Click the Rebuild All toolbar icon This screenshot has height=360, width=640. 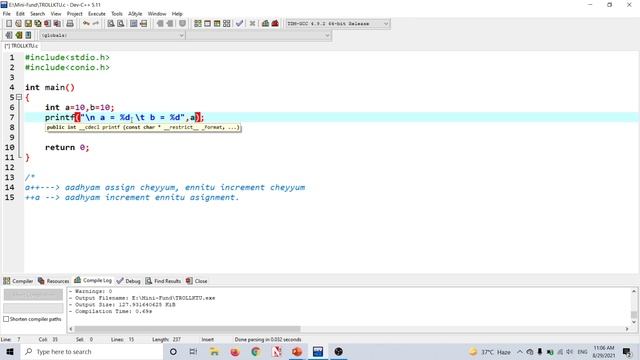[227, 24]
